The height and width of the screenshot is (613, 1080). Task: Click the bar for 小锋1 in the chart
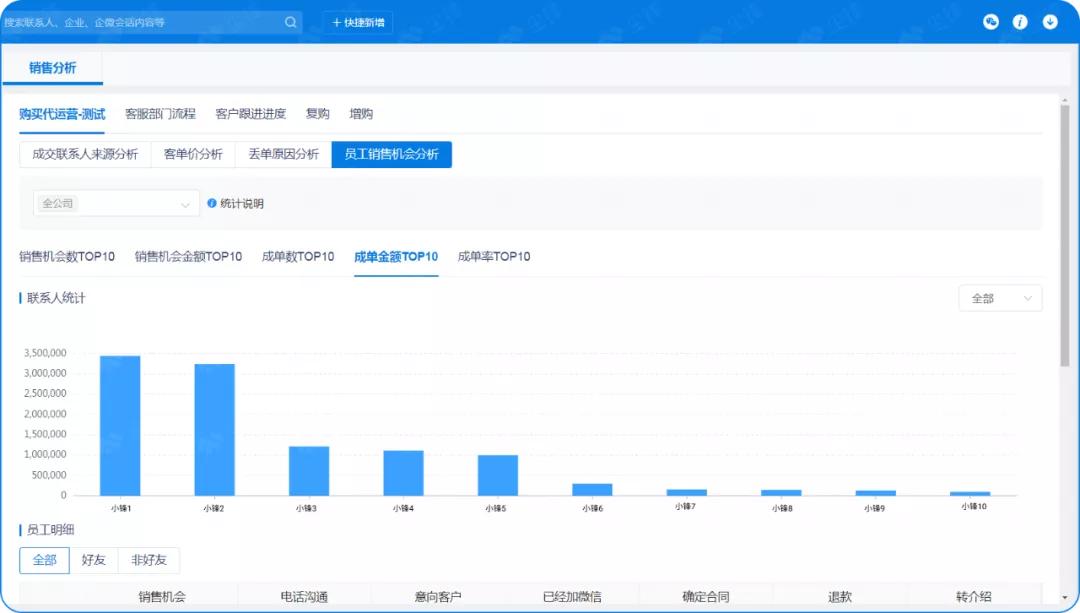tap(118, 425)
